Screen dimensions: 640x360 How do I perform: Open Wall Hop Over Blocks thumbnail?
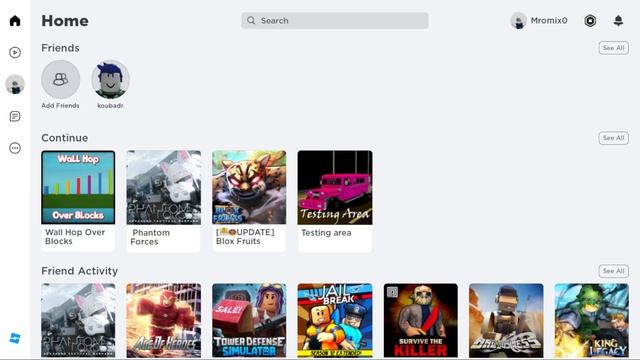tap(78, 187)
